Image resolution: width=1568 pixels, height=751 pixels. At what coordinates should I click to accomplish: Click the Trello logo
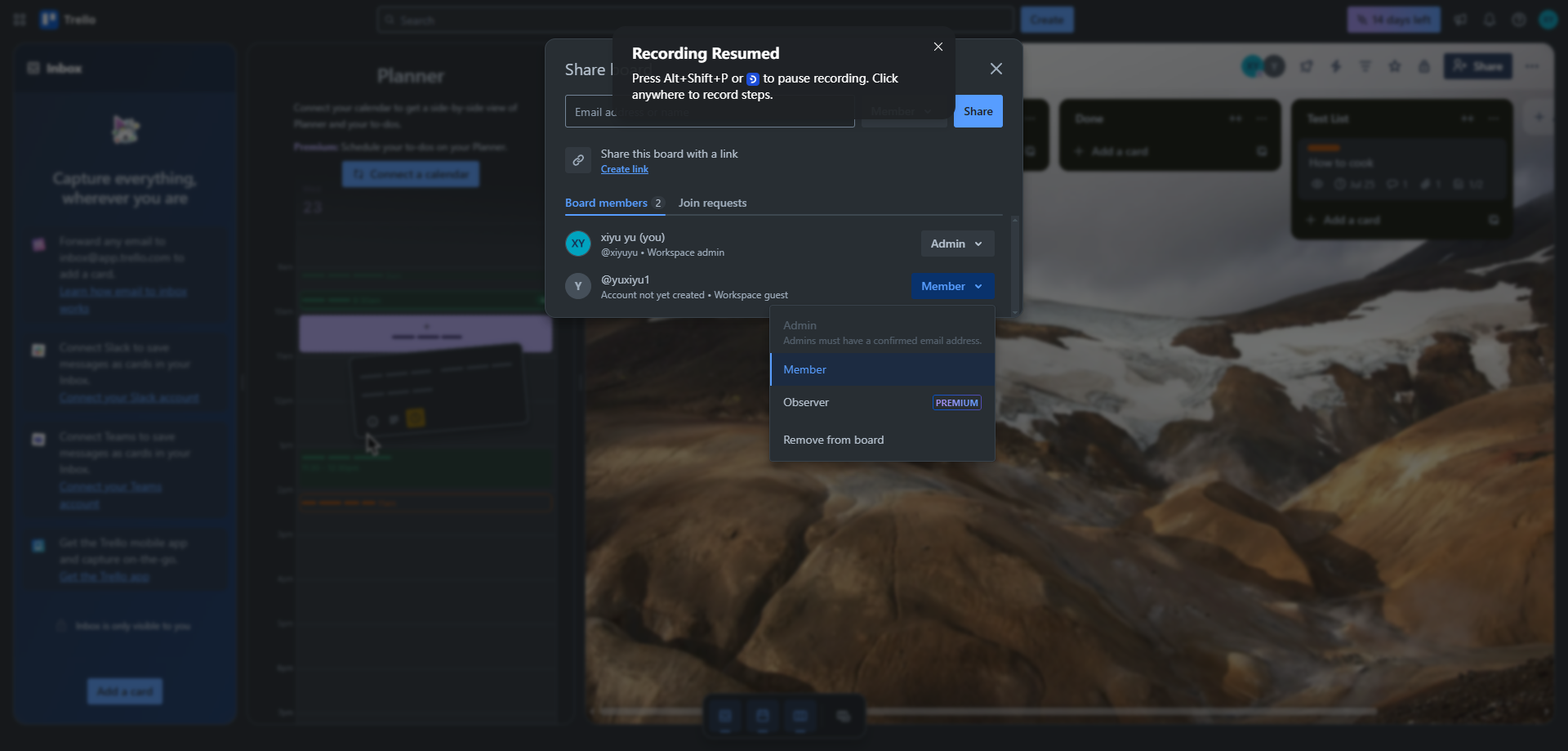(x=69, y=20)
